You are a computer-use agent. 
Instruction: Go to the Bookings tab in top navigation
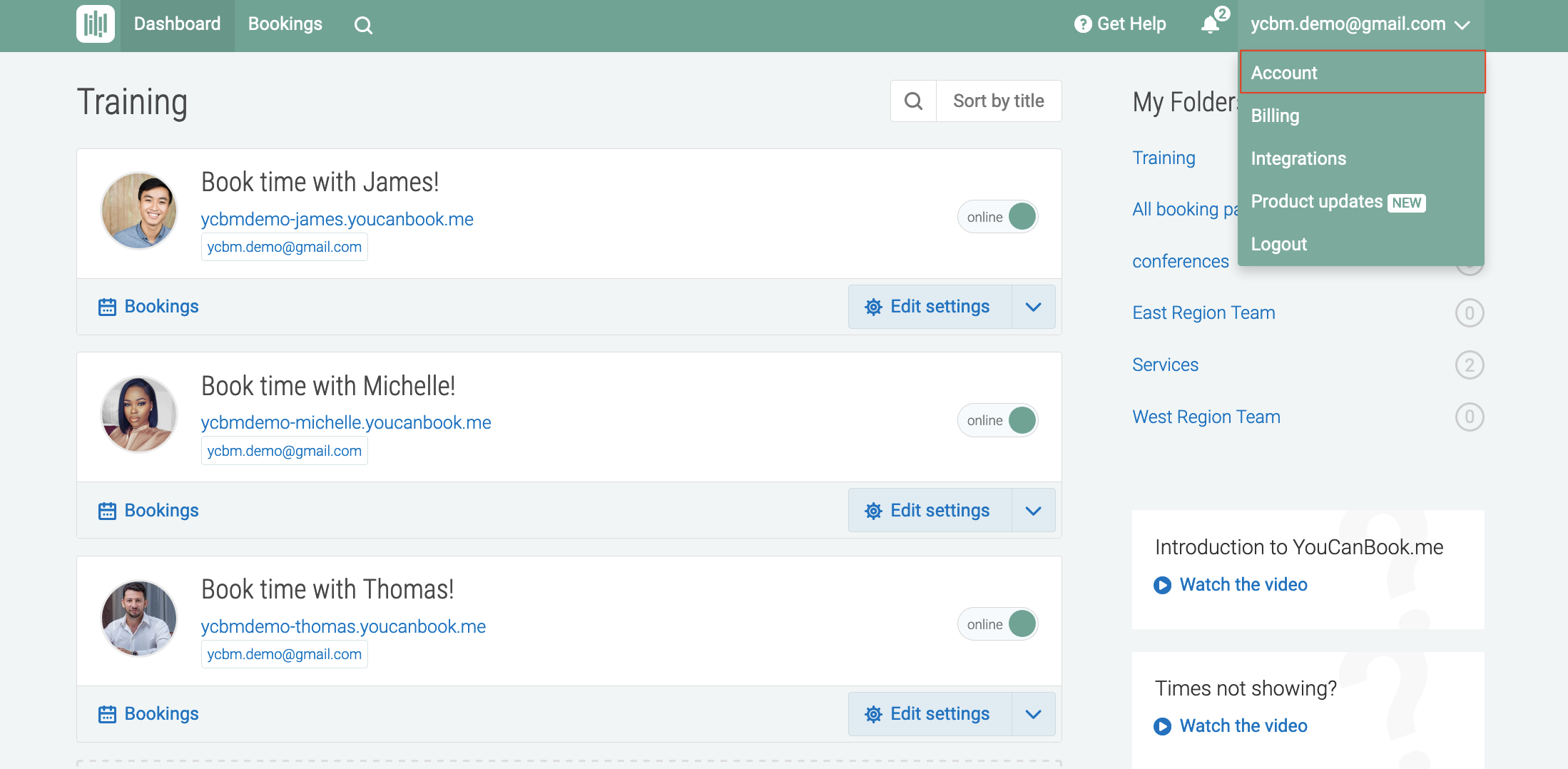[285, 24]
